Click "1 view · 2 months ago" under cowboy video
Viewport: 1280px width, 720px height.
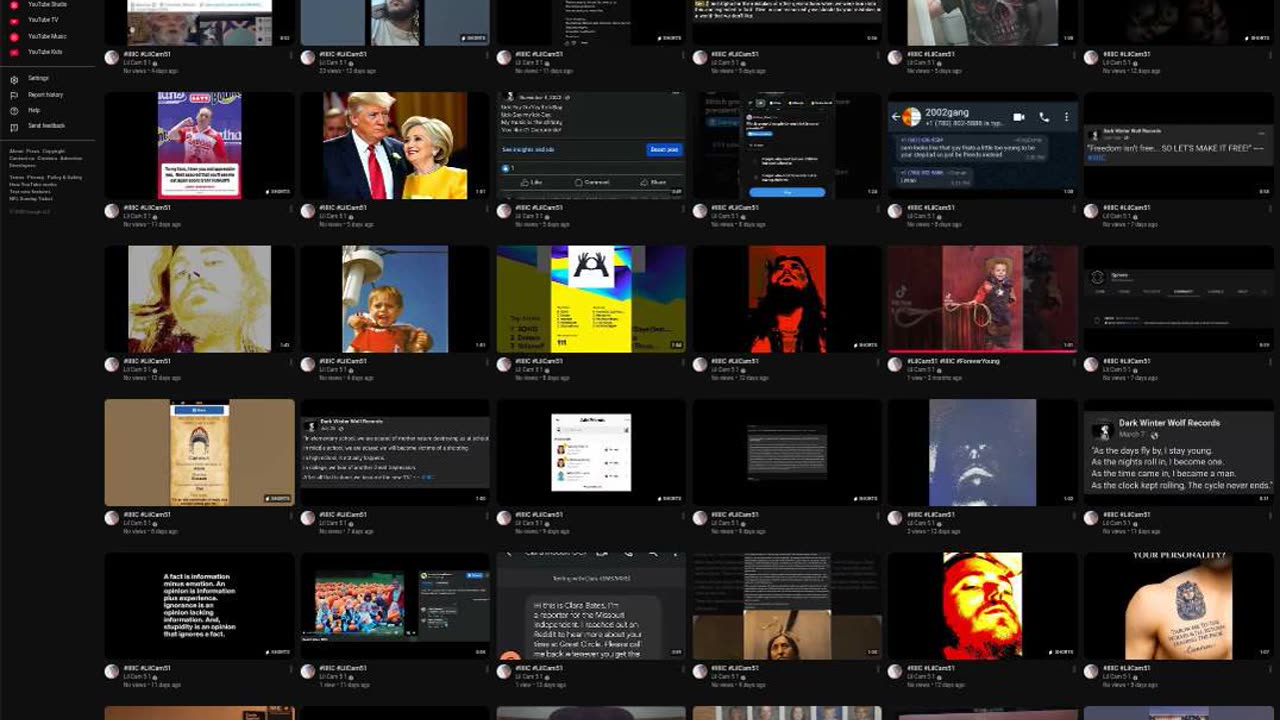[x=933, y=378]
